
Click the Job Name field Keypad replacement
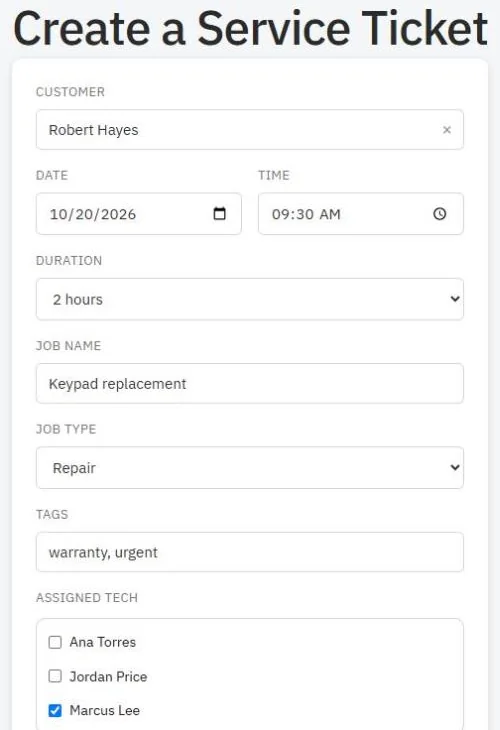[x=250, y=384]
